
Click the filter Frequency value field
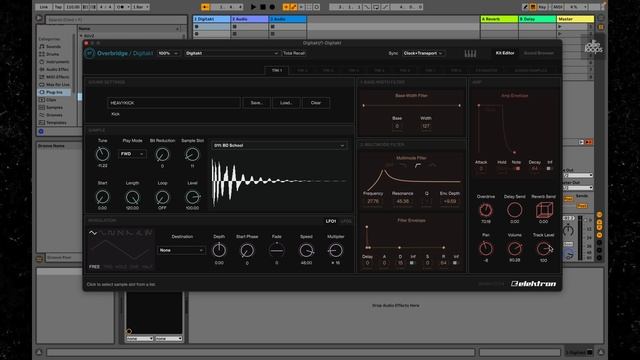pyautogui.click(x=373, y=201)
